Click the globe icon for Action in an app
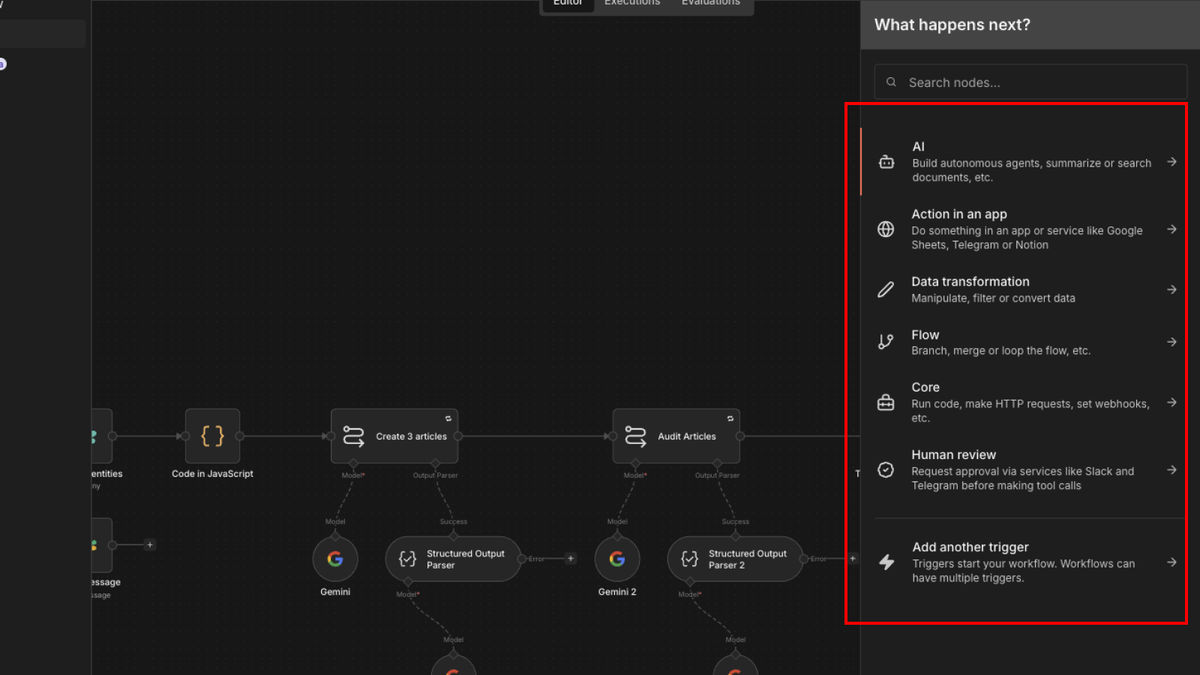 [x=886, y=229]
